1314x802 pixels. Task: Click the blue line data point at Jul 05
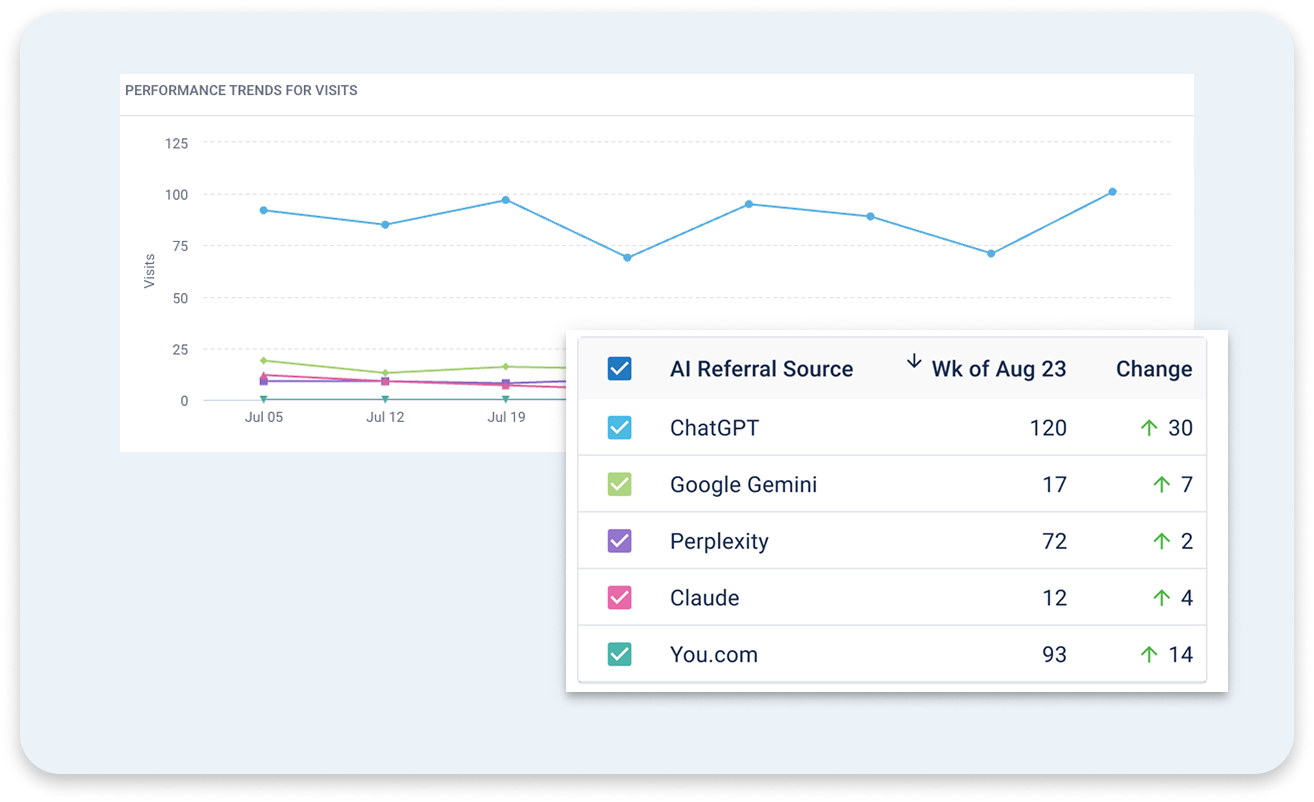click(x=263, y=210)
